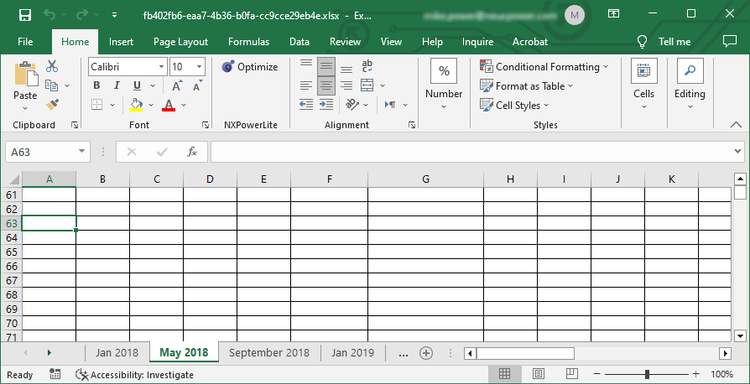Open the text Orientation icon
750x384 pixels.
(353, 104)
